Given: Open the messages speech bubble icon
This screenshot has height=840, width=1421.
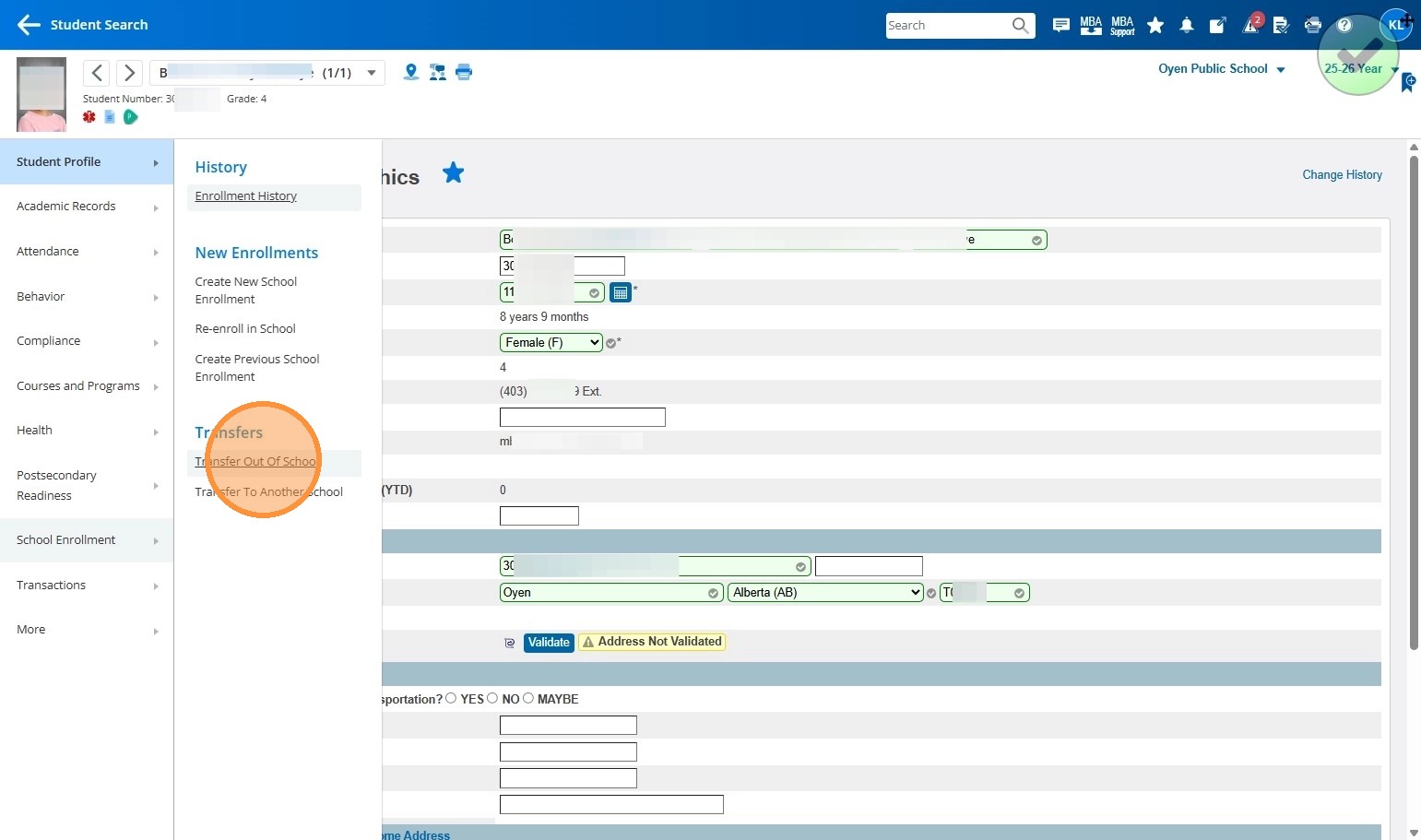Looking at the screenshot, I should coord(1061,25).
